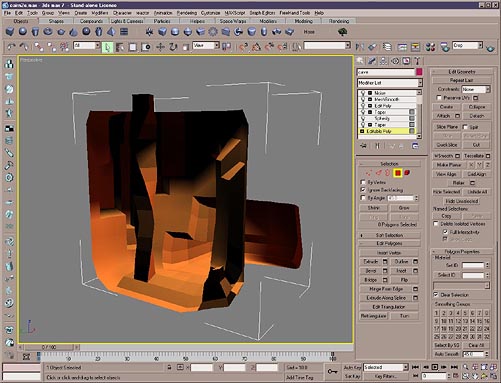Click the Edit Triangulation button
The height and width of the screenshot is (383, 501).
389,307
